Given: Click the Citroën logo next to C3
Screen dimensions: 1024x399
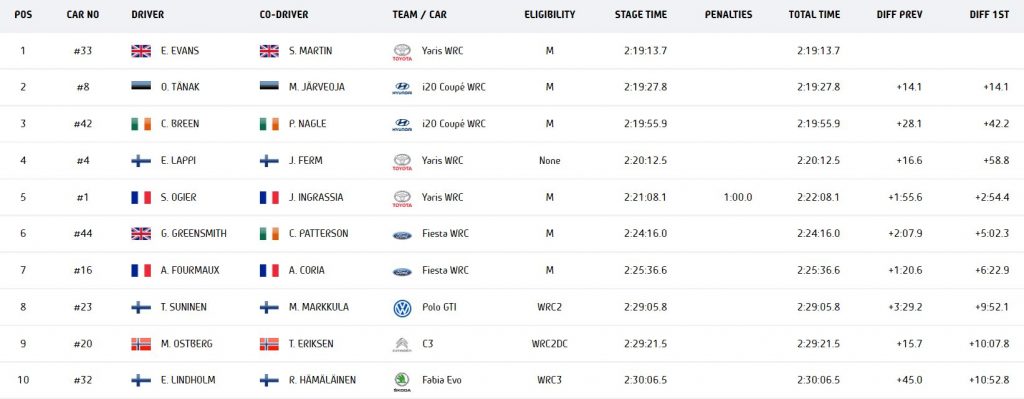Looking at the screenshot, I should coord(402,344).
